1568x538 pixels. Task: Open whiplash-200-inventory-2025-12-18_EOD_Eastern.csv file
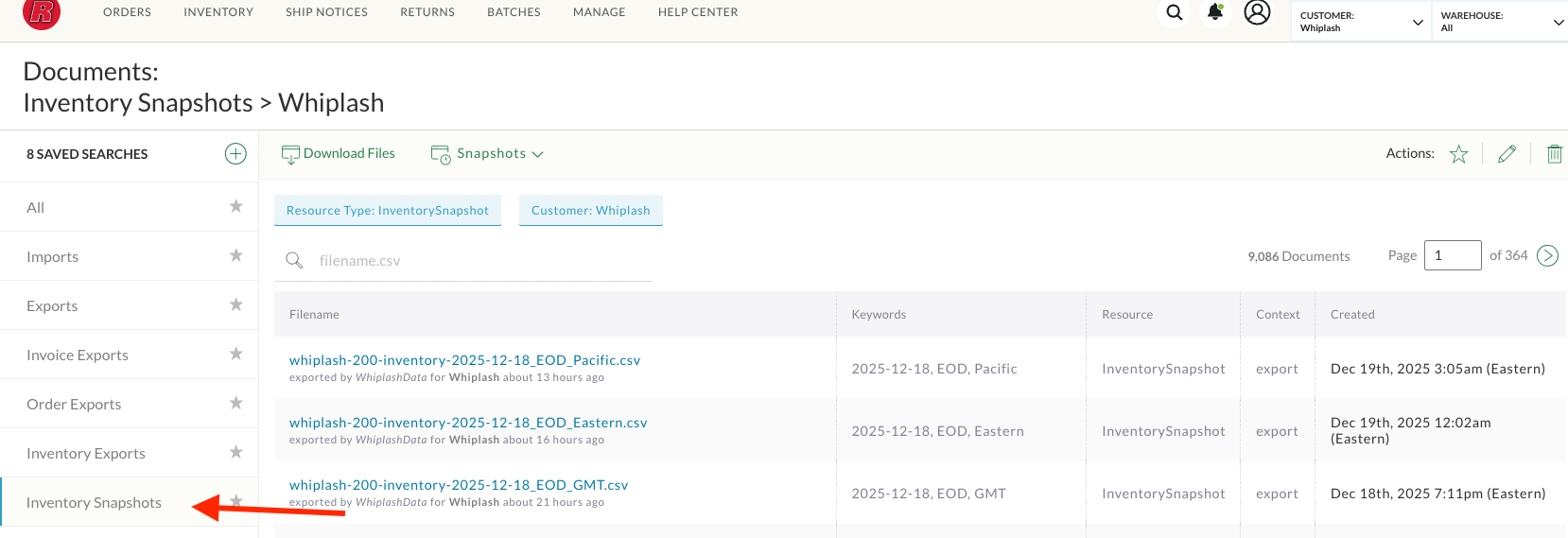coord(468,423)
